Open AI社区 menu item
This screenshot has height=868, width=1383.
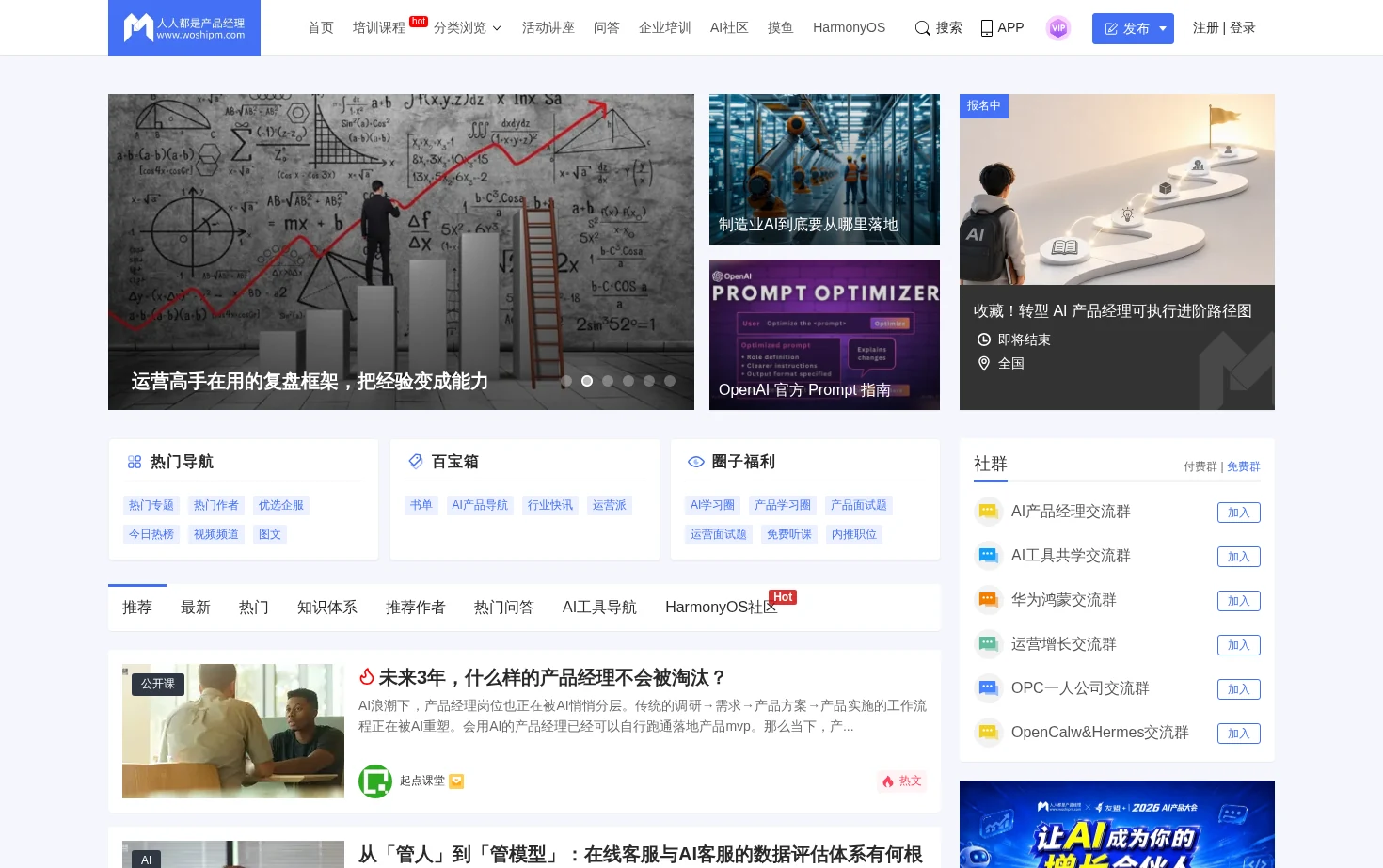[729, 28]
